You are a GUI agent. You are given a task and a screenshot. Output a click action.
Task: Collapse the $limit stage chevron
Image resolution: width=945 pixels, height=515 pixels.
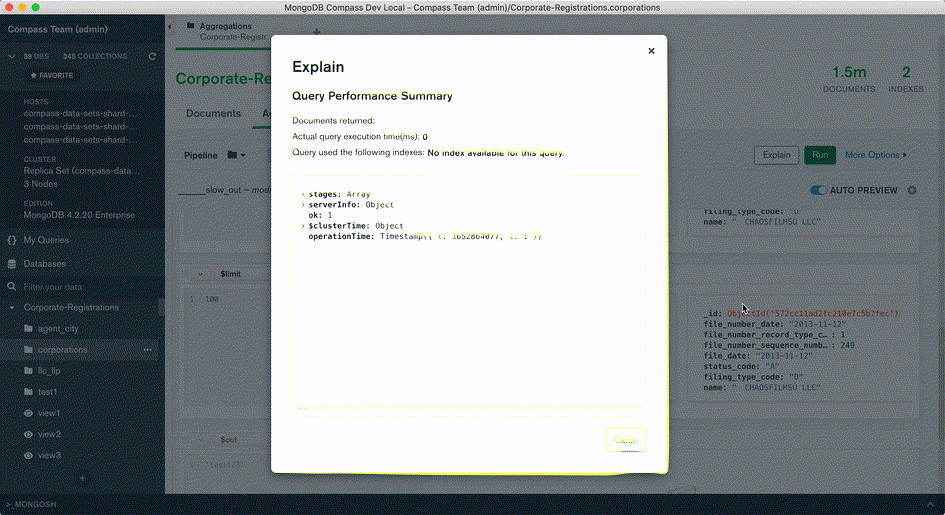(x=200, y=273)
